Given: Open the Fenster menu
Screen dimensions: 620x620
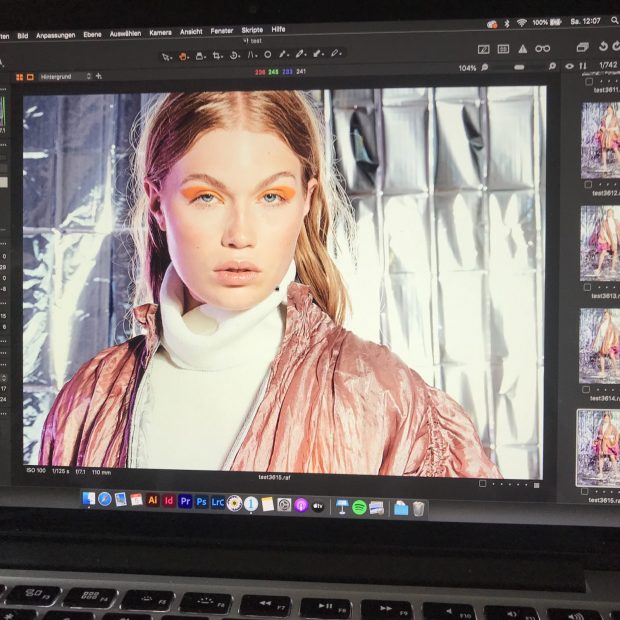Looking at the screenshot, I should [x=222, y=31].
